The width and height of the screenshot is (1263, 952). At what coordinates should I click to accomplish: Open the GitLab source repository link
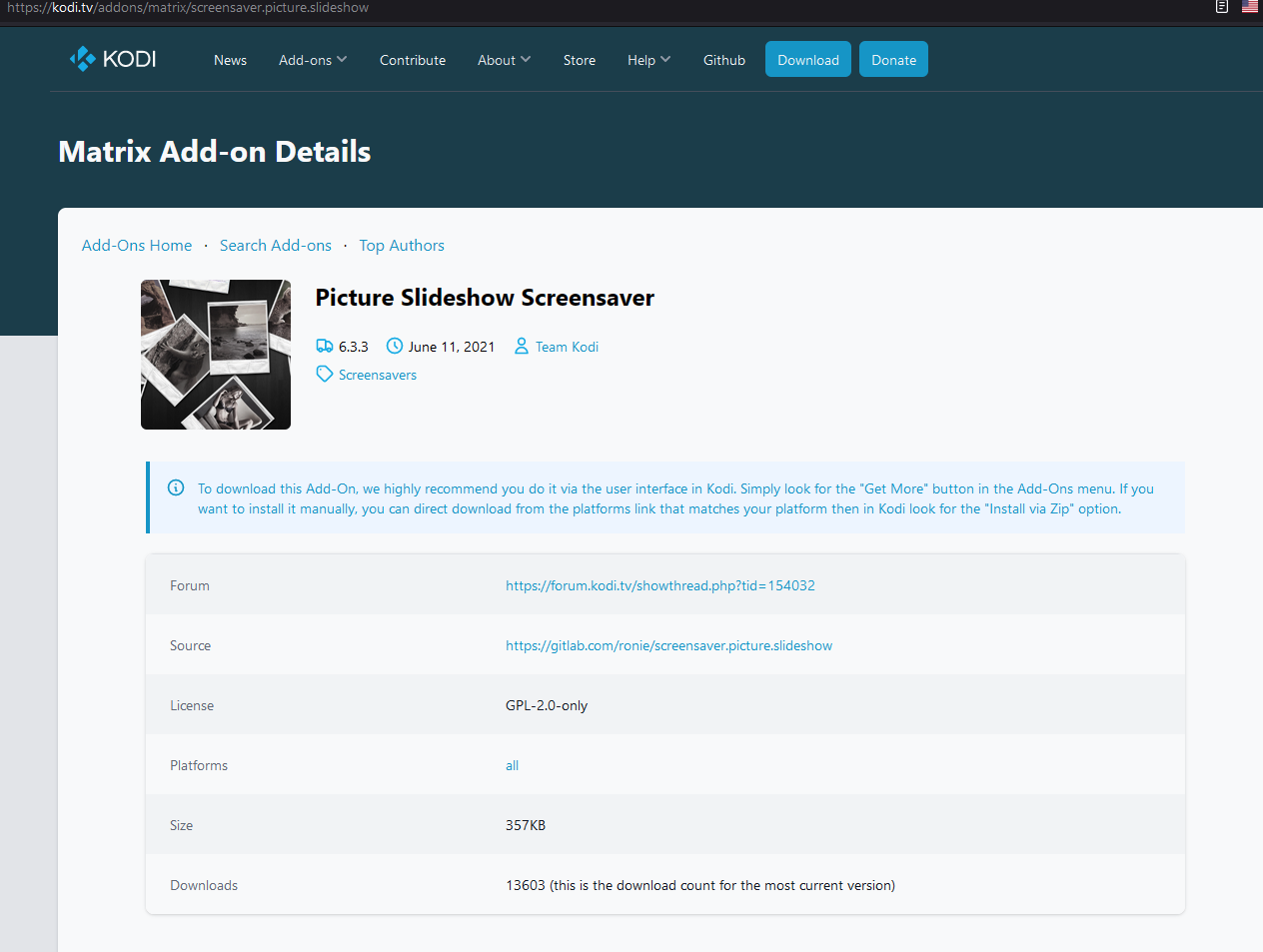(668, 645)
